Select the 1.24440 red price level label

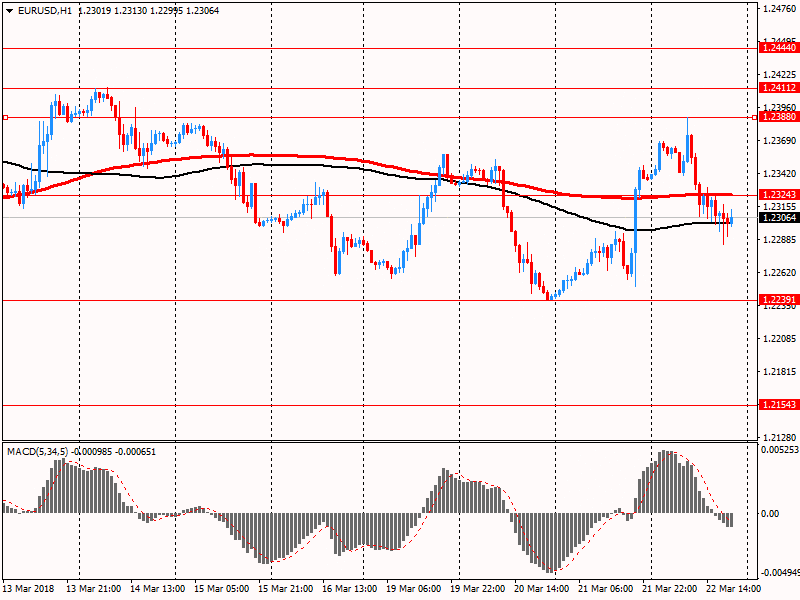779,48
